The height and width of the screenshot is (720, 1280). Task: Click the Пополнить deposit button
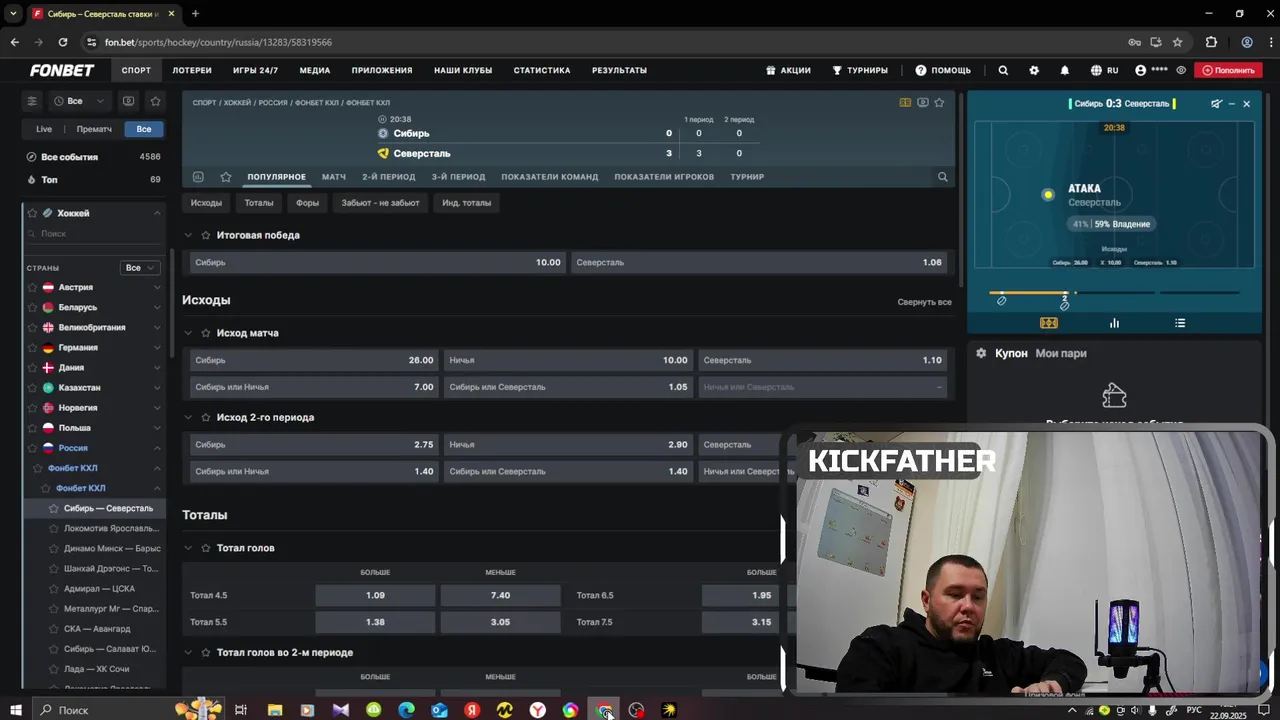click(x=1229, y=70)
